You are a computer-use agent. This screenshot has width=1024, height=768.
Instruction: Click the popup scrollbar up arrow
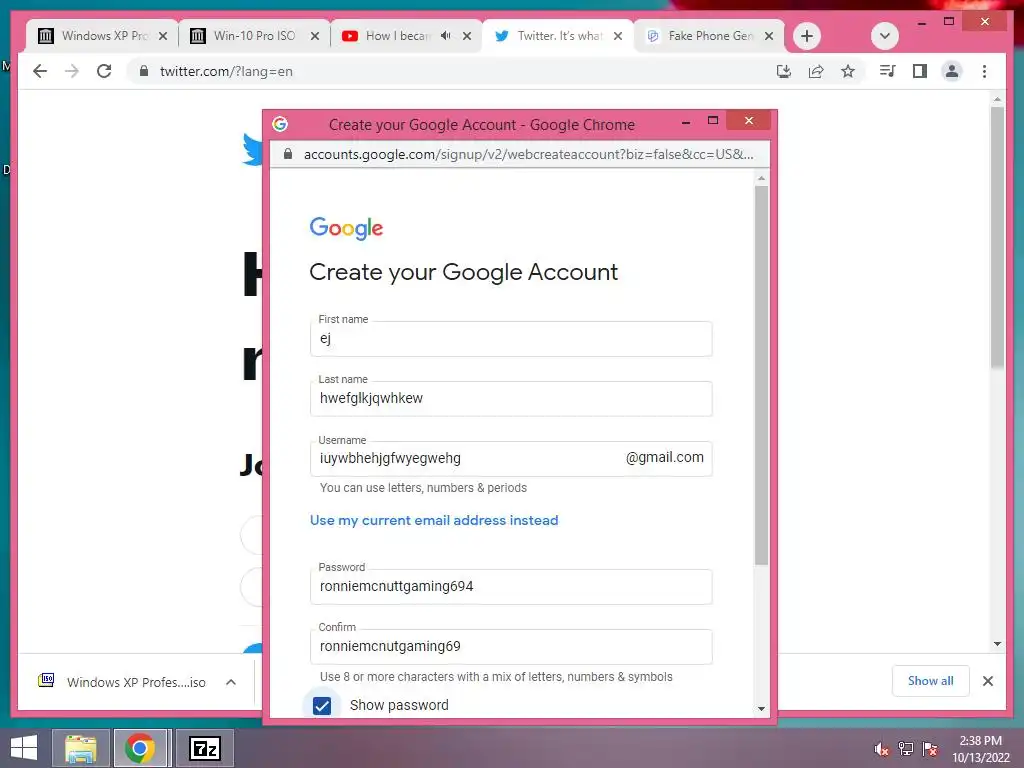[761, 178]
